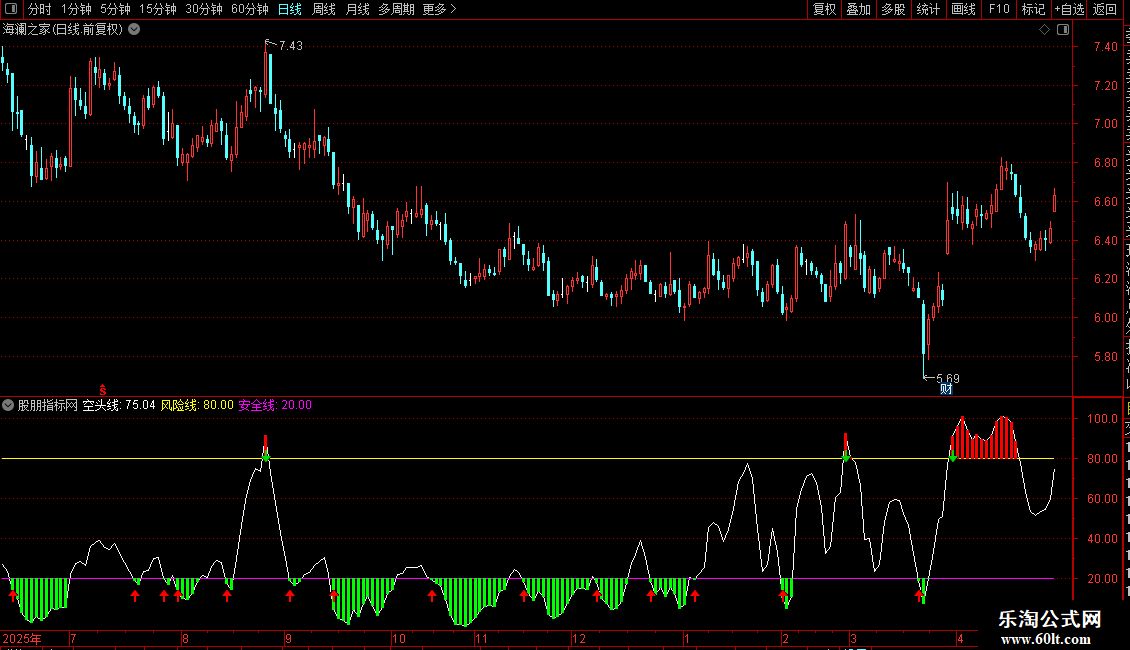1130x650 pixels.
Task: Open the 画线 drawing tools
Action: pyautogui.click(x=964, y=9)
